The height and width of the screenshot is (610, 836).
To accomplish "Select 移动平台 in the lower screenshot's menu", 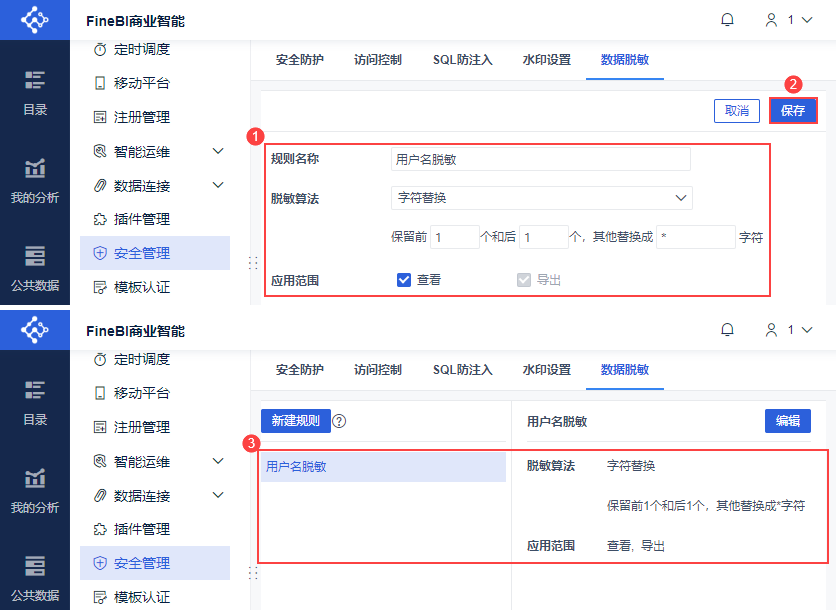I will (x=141, y=393).
